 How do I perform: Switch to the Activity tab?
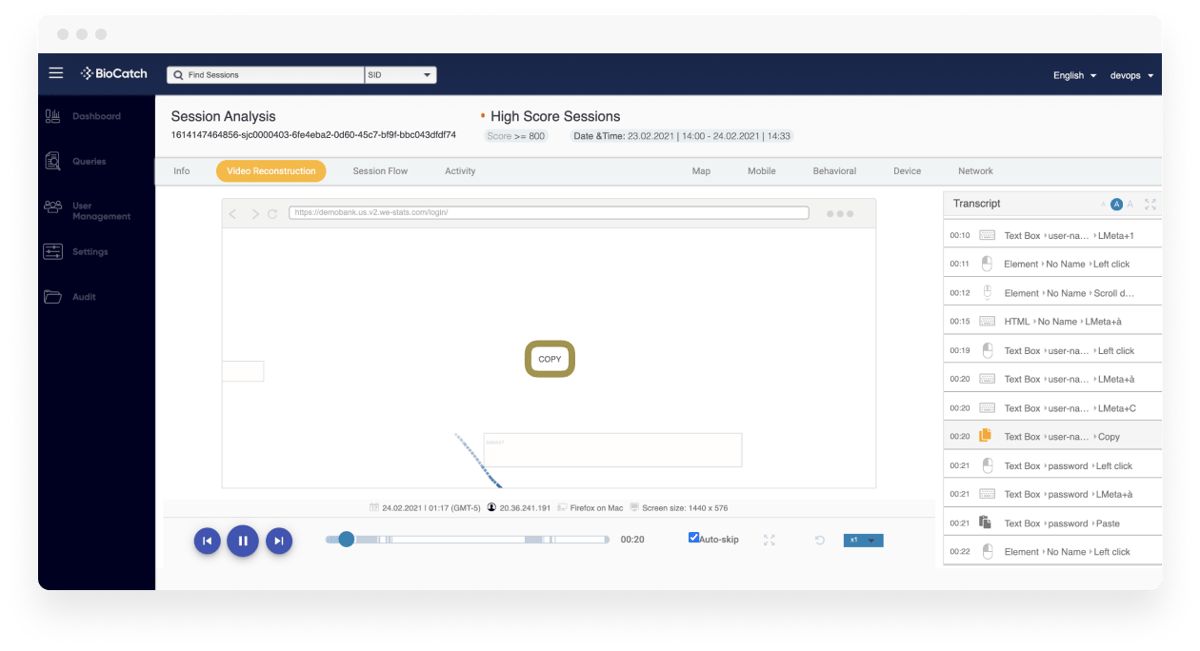click(x=460, y=171)
